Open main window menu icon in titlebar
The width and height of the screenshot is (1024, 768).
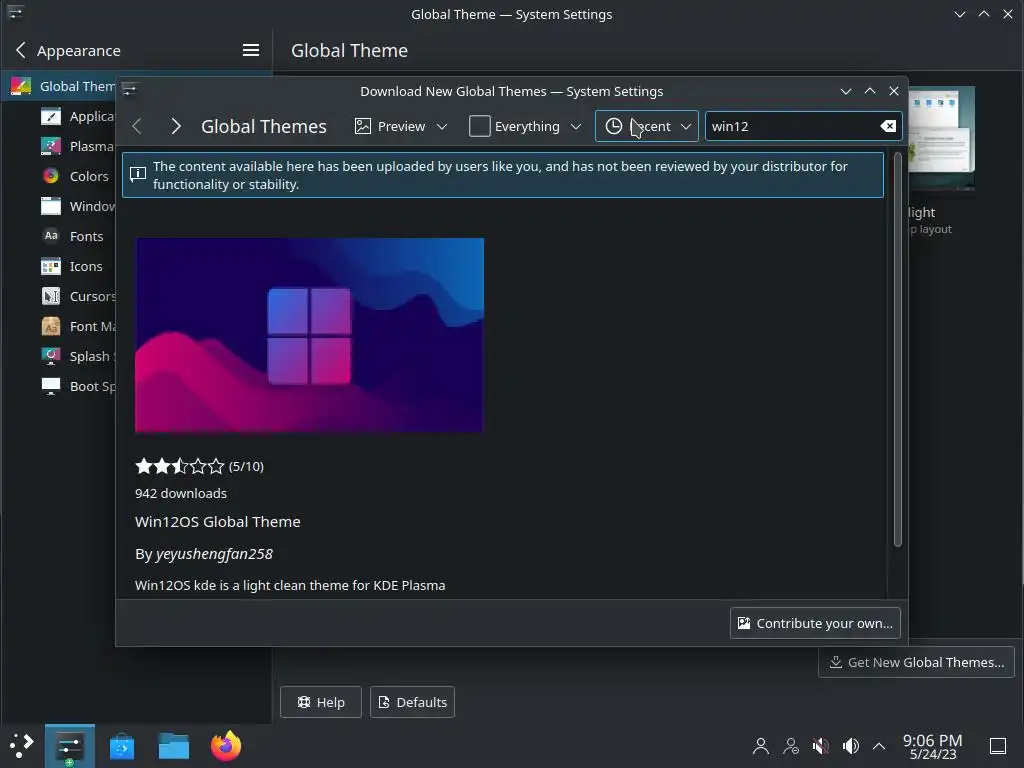(x=16, y=12)
